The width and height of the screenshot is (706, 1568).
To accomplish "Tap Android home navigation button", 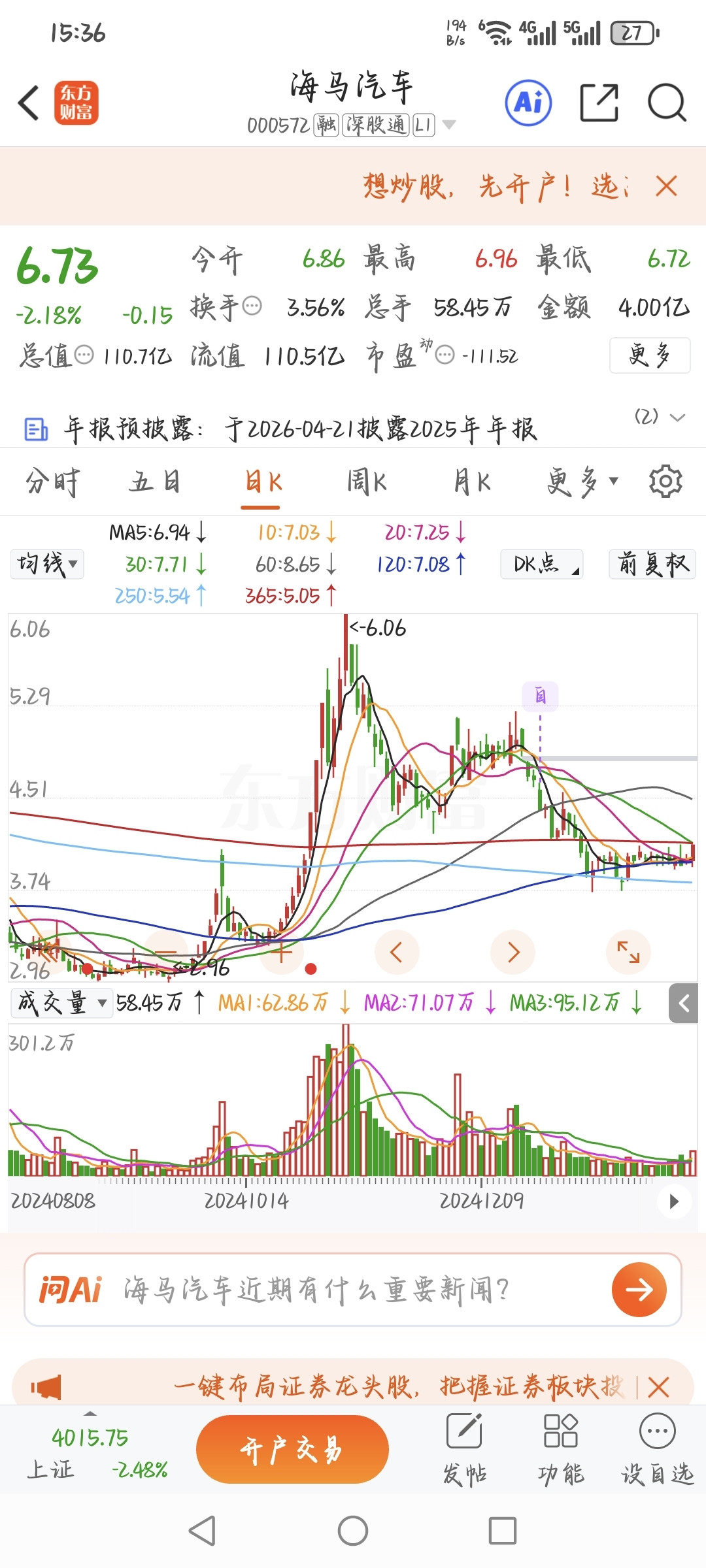I will 353,1530.
